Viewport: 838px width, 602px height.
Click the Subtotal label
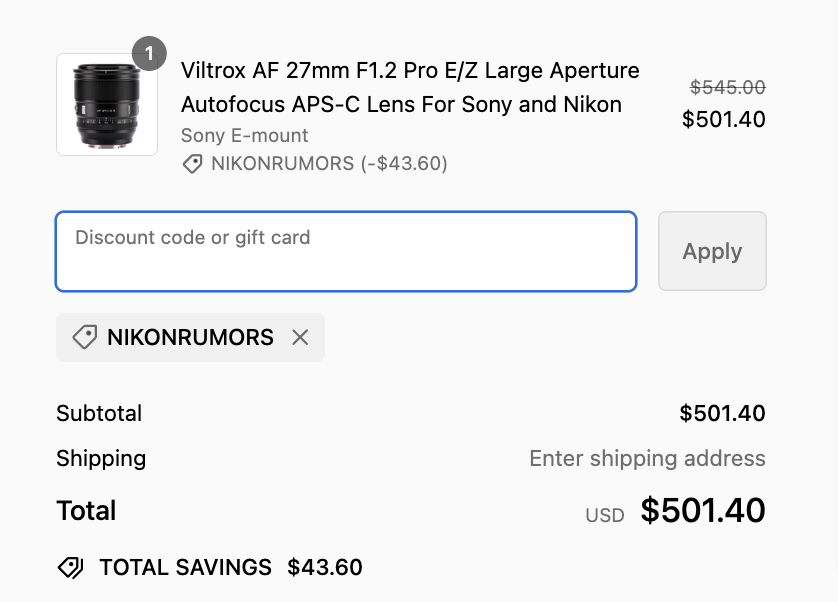point(99,413)
